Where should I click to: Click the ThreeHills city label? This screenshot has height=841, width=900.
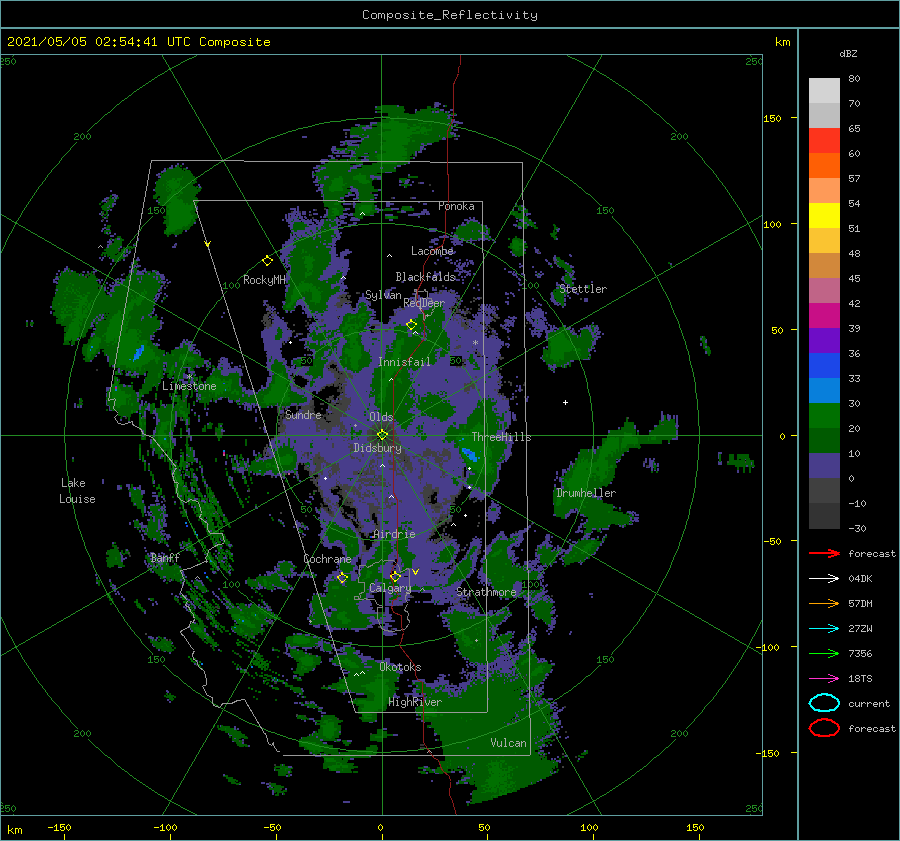click(x=501, y=437)
